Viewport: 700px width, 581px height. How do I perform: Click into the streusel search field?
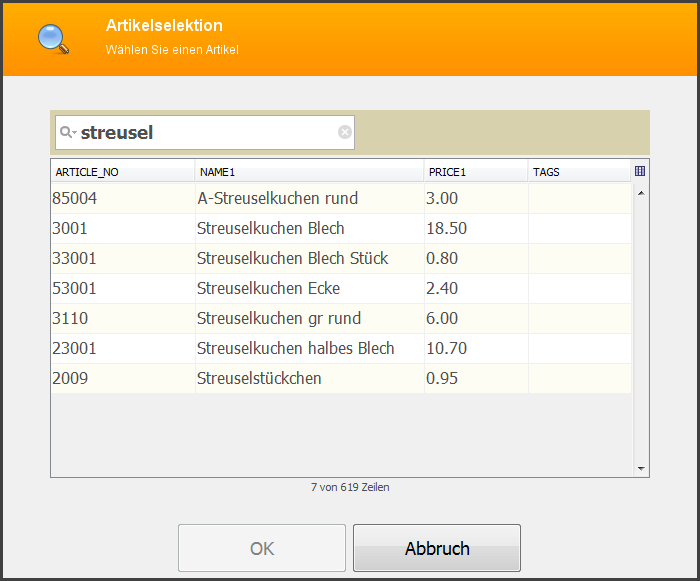point(205,133)
